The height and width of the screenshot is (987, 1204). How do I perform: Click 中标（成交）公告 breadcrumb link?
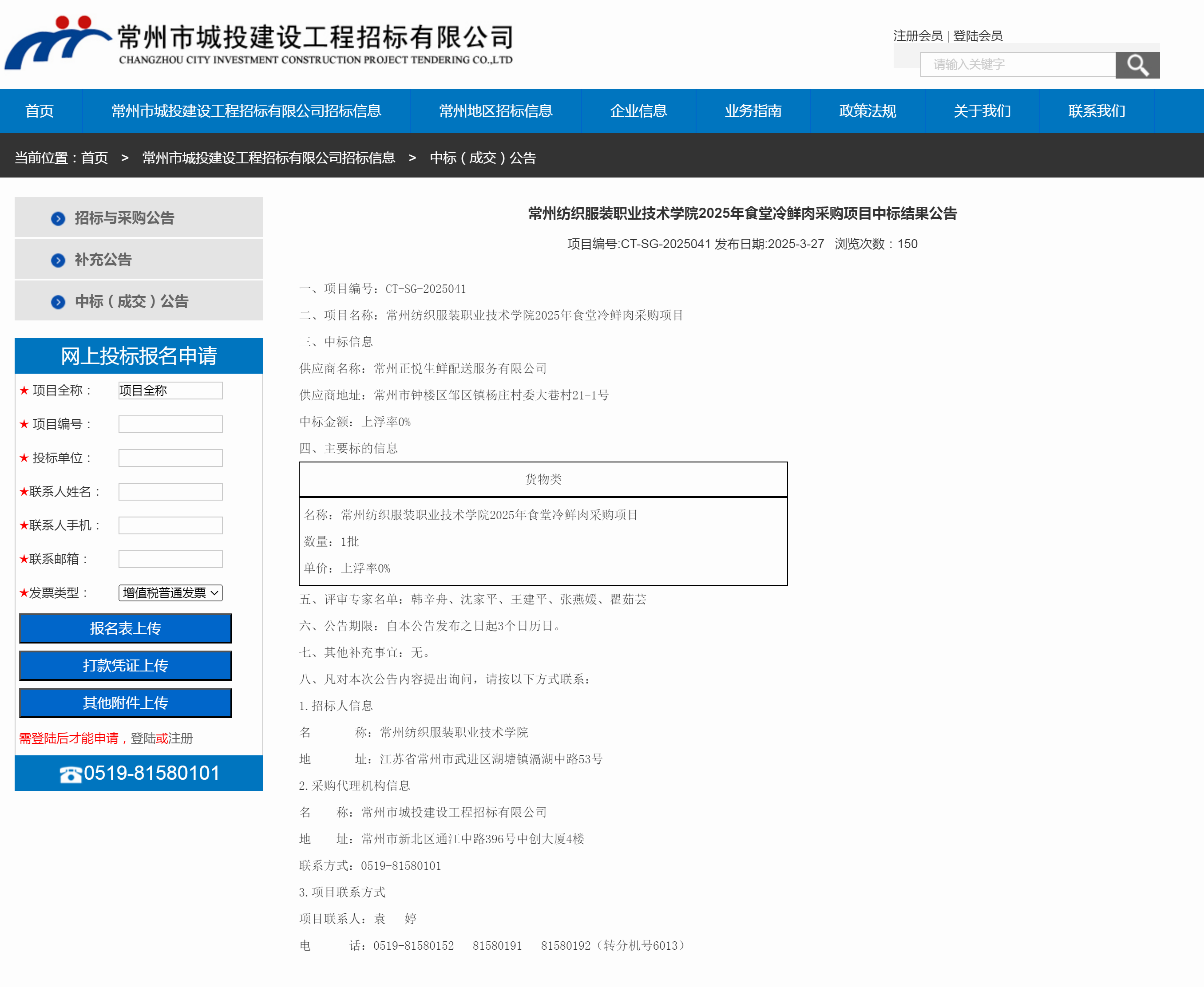tap(483, 158)
